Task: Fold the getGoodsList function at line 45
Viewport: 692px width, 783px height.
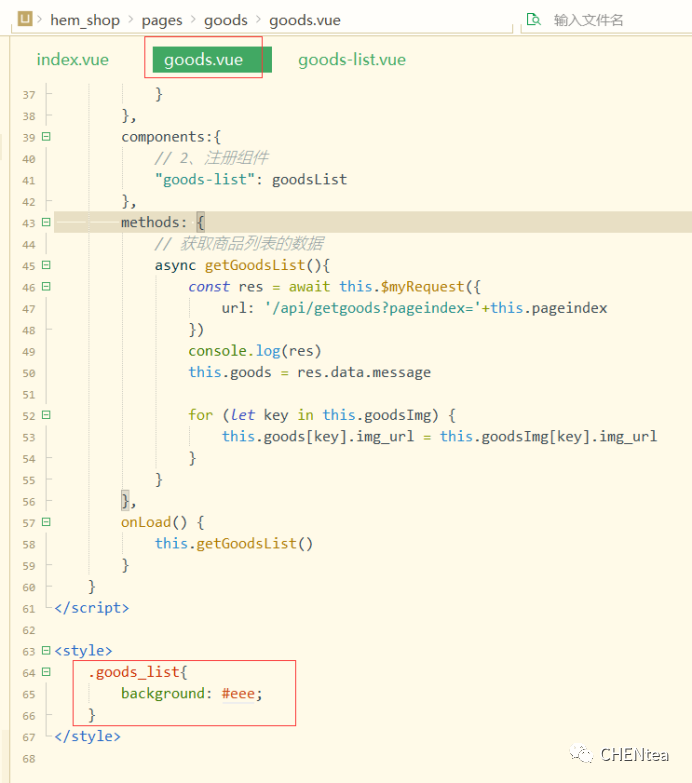Action: coord(46,266)
